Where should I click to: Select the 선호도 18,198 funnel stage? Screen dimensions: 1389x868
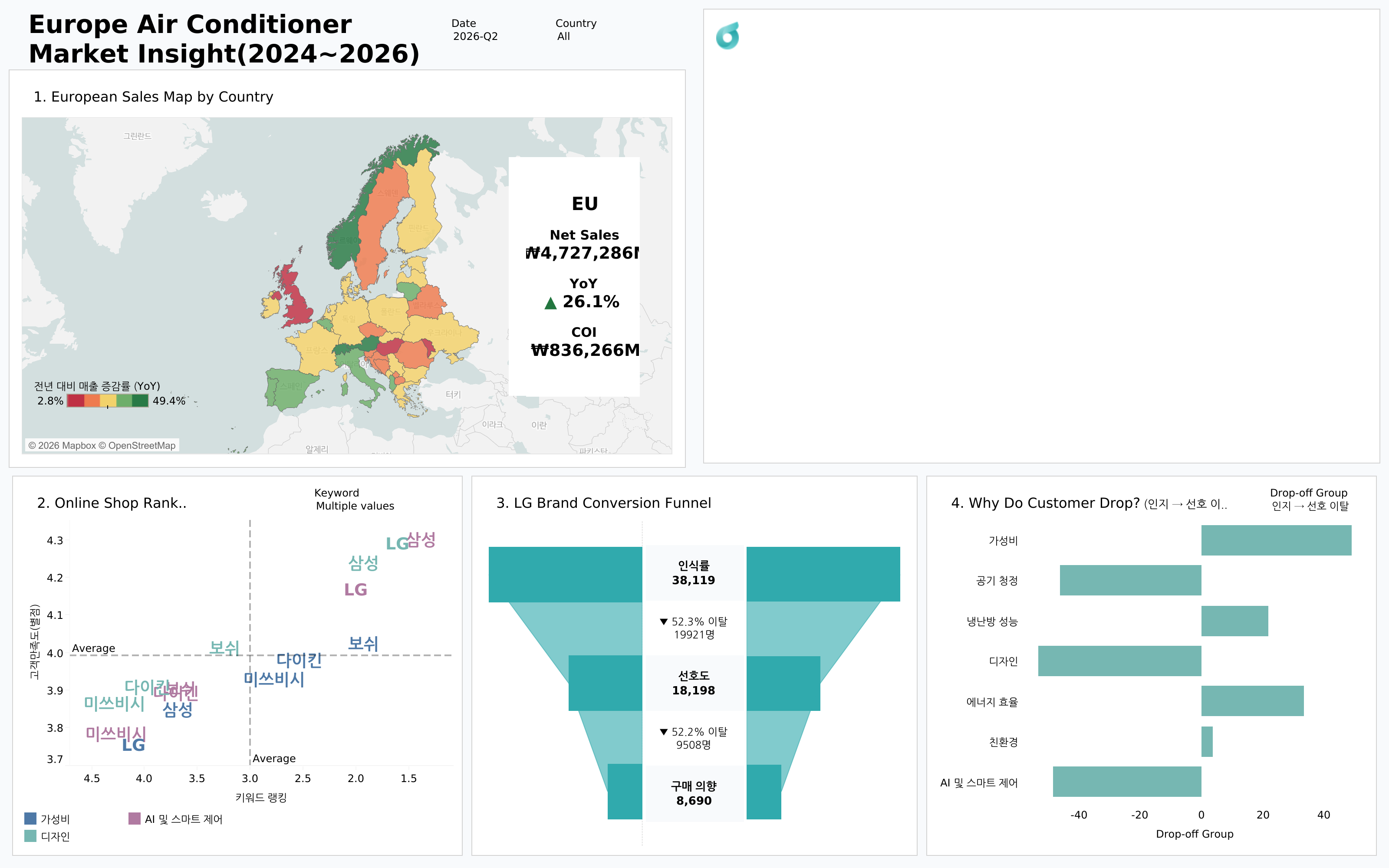(x=694, y=683)
